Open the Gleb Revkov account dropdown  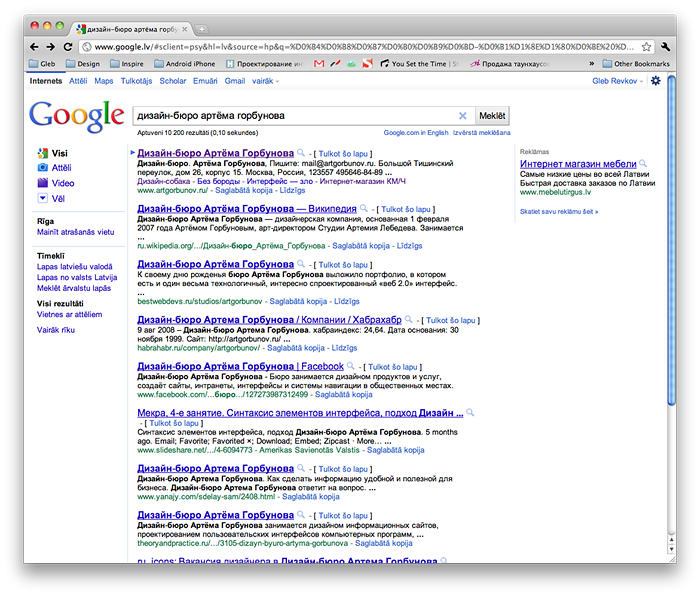tap(617, 80)
